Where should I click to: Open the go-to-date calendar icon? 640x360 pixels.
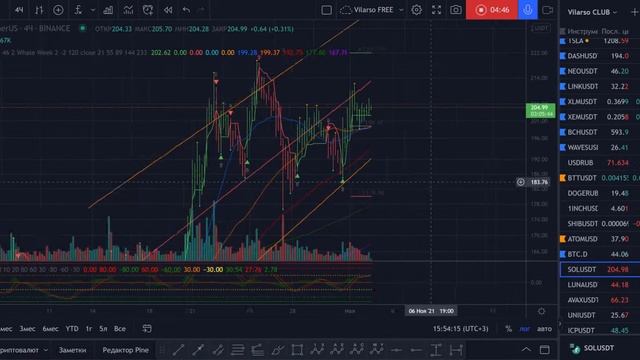coord(147,329)
